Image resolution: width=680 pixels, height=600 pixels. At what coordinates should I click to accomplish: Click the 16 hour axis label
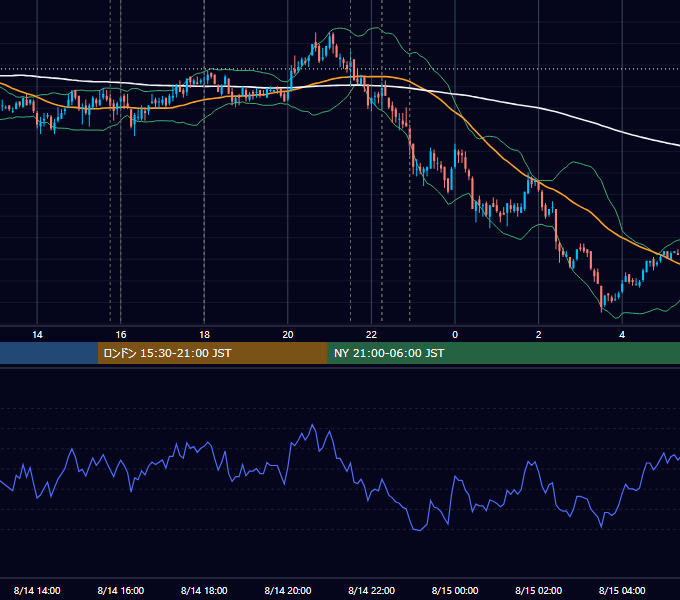coord(121,335)
